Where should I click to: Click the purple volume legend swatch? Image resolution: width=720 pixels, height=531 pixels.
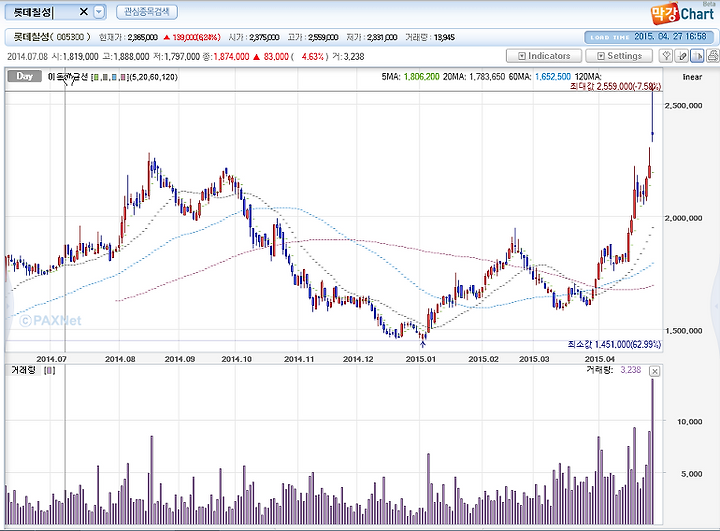coord(50,370)
